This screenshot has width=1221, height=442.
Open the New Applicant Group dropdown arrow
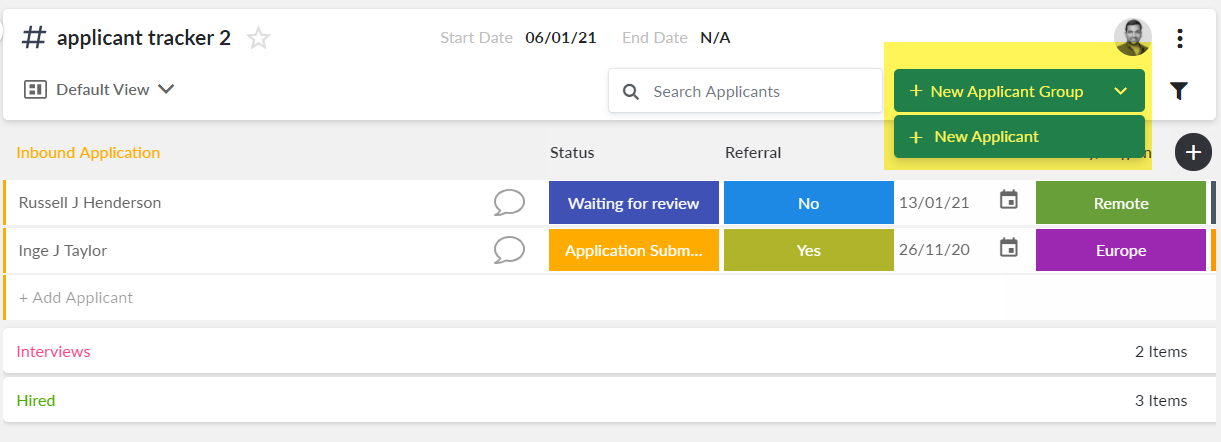pos(1121,91)
